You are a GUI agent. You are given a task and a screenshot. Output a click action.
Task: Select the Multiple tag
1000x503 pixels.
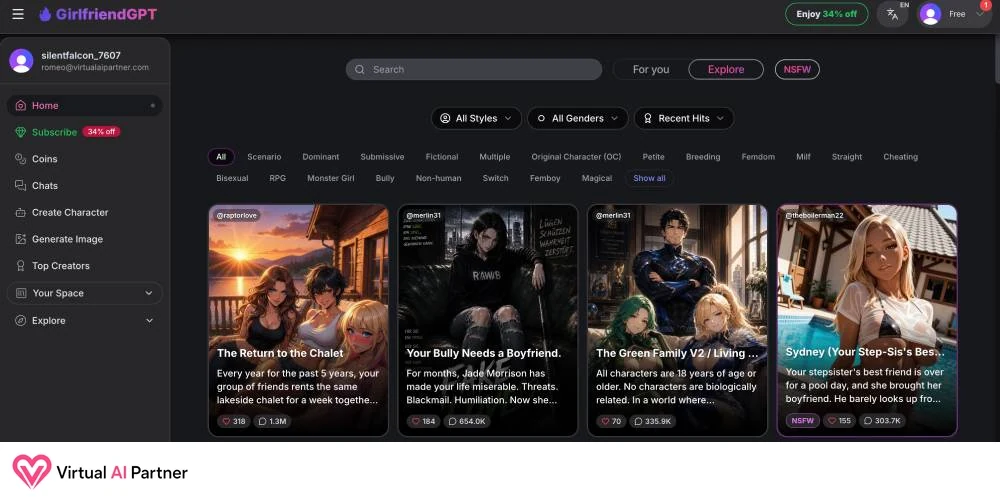(494, 157)
